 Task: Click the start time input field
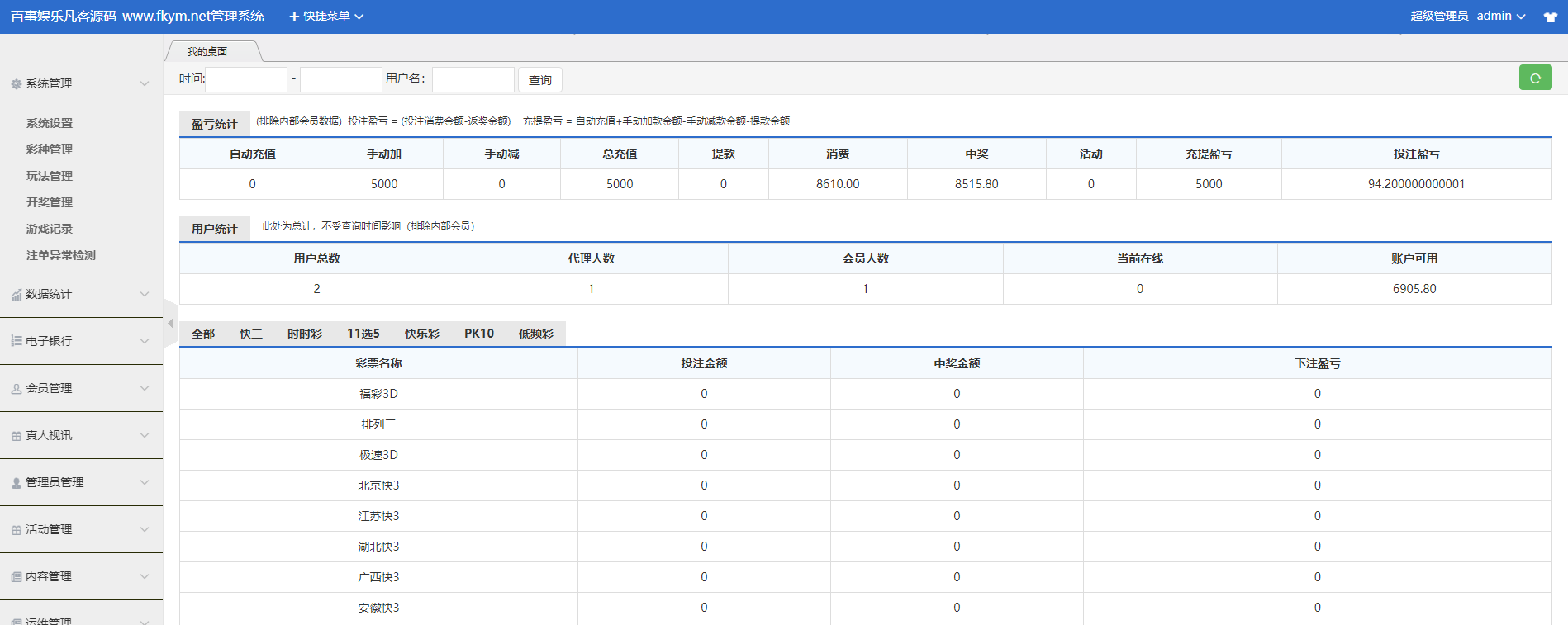click(246, 80)
